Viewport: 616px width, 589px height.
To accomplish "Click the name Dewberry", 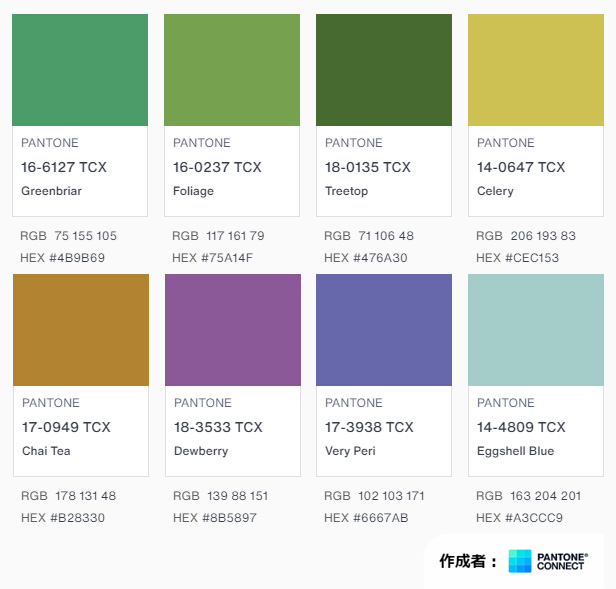I will [x=201, y=451].
